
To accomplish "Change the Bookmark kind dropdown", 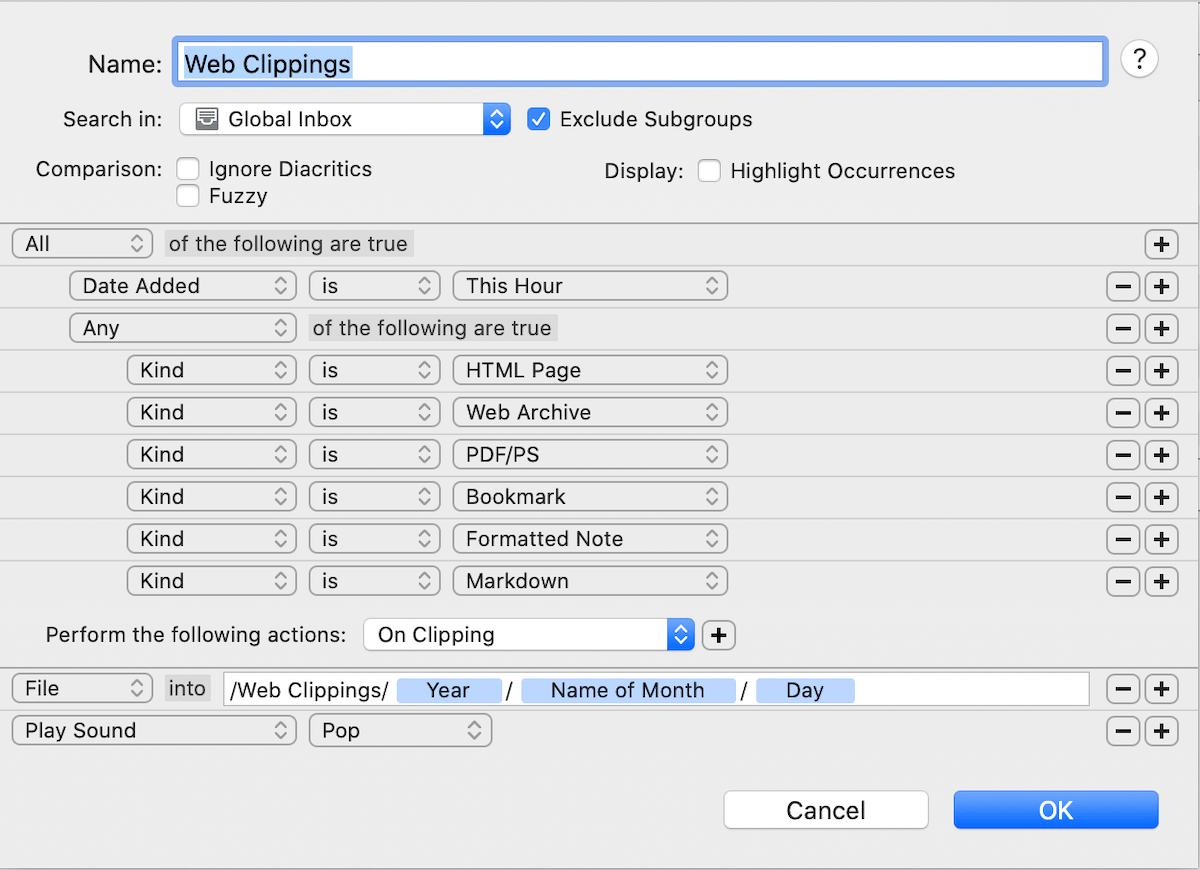I will tap(590, 496).
